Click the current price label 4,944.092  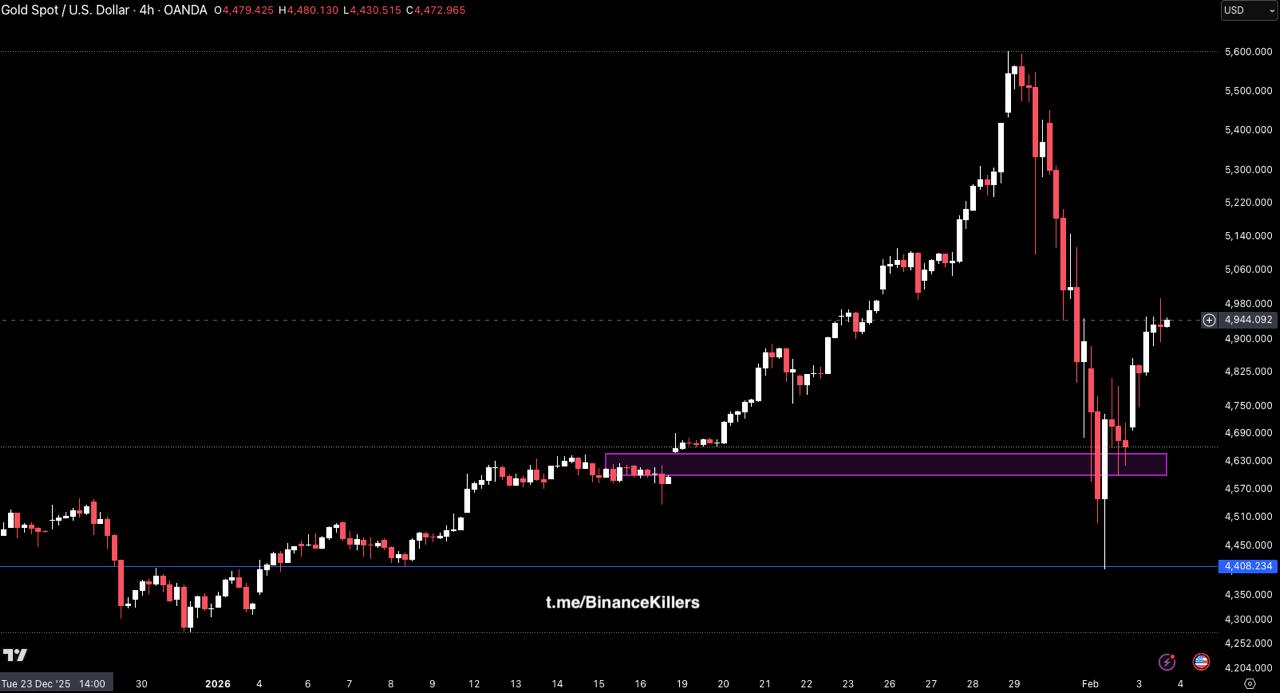tap(1248, 320)
